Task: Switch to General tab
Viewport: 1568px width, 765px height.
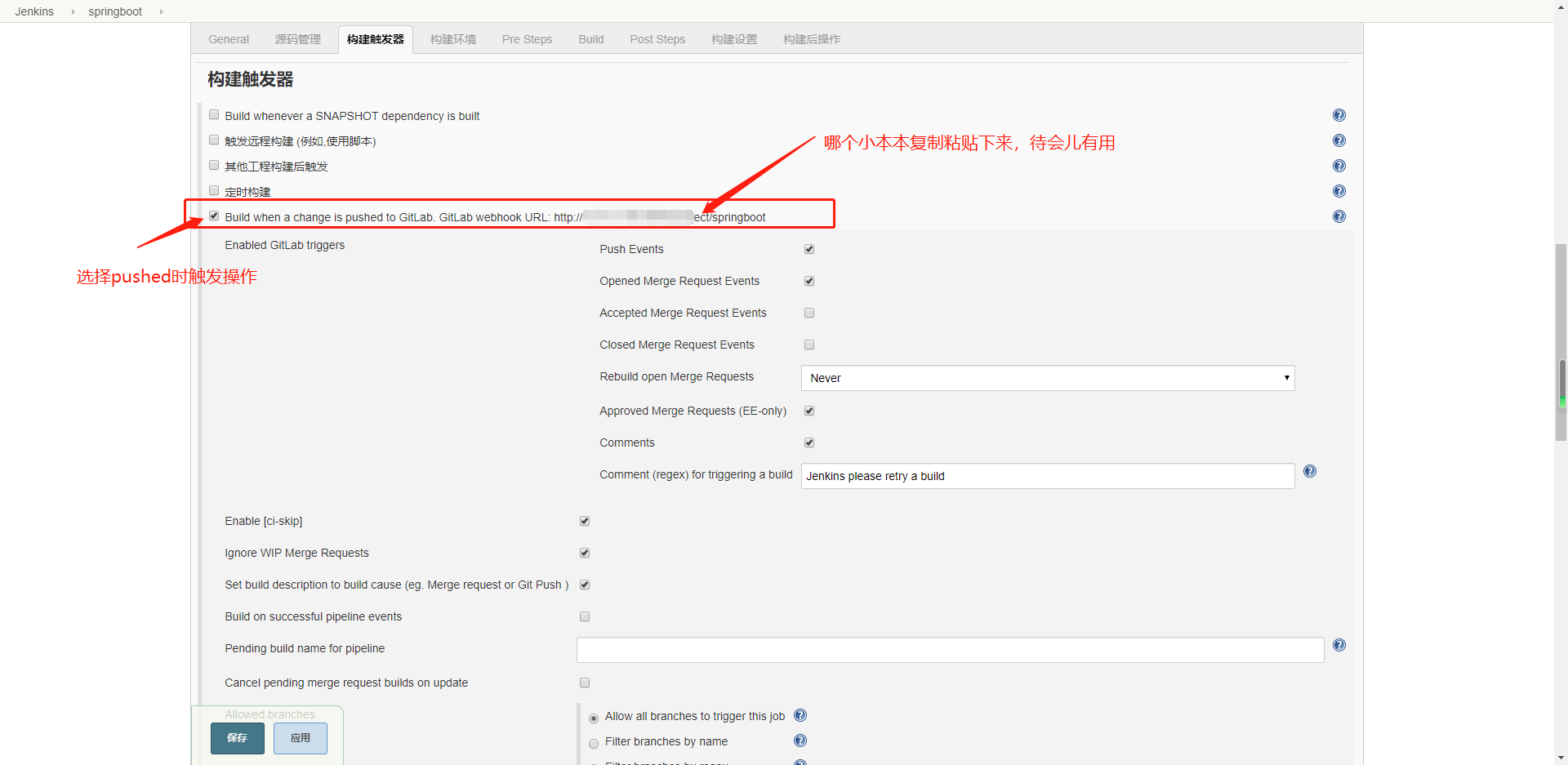Action: [229, 39]
